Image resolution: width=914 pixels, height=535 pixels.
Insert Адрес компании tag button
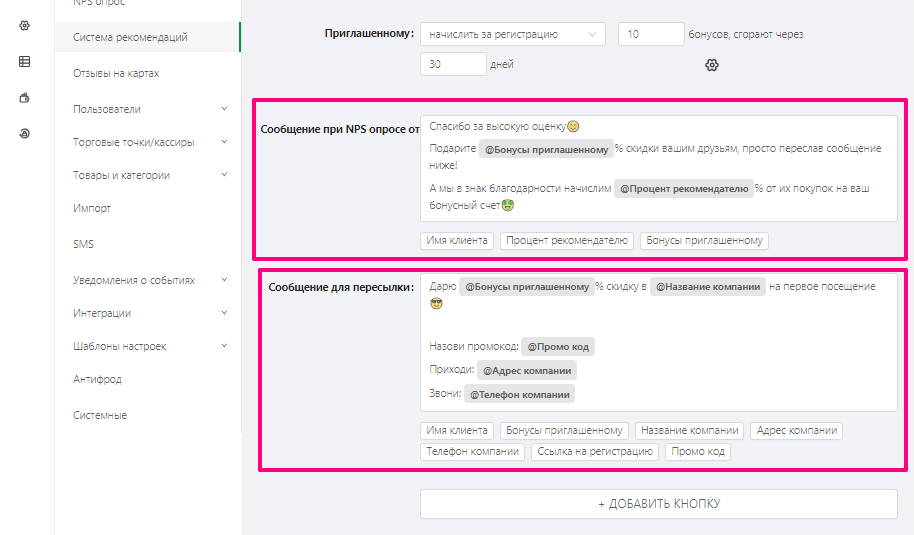tap(797, 431)
